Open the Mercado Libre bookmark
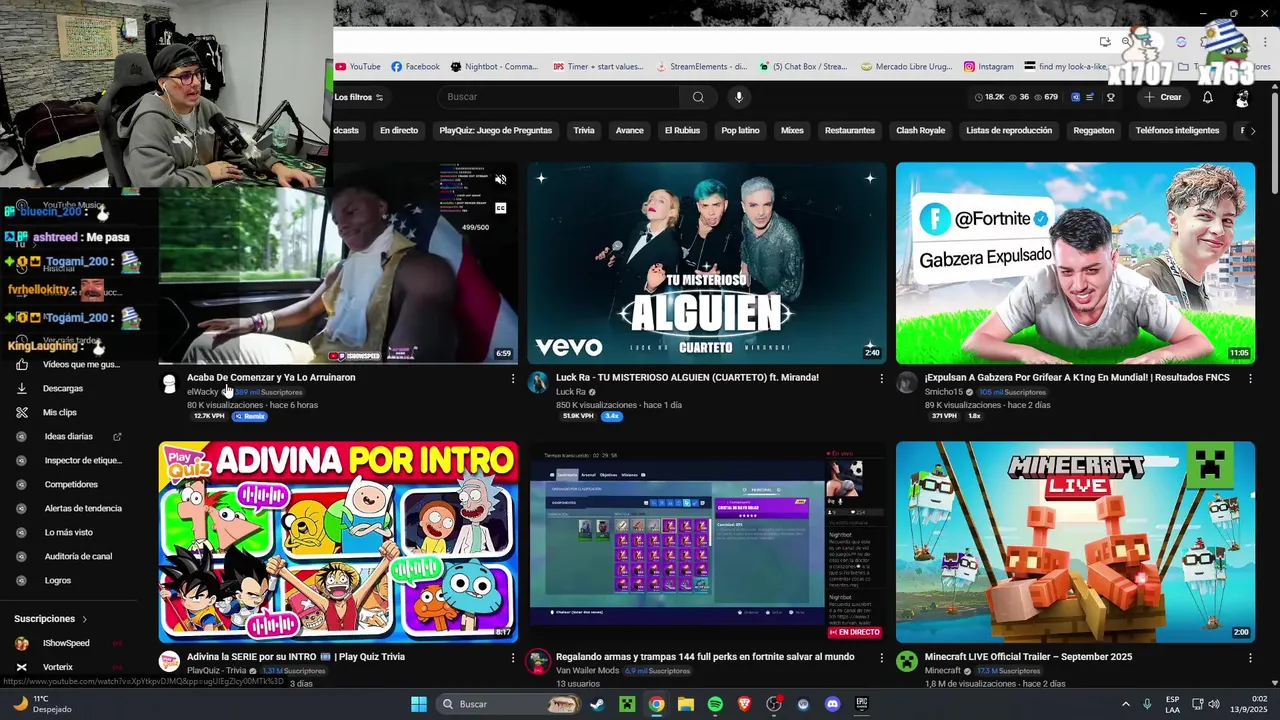 [907, 67]
